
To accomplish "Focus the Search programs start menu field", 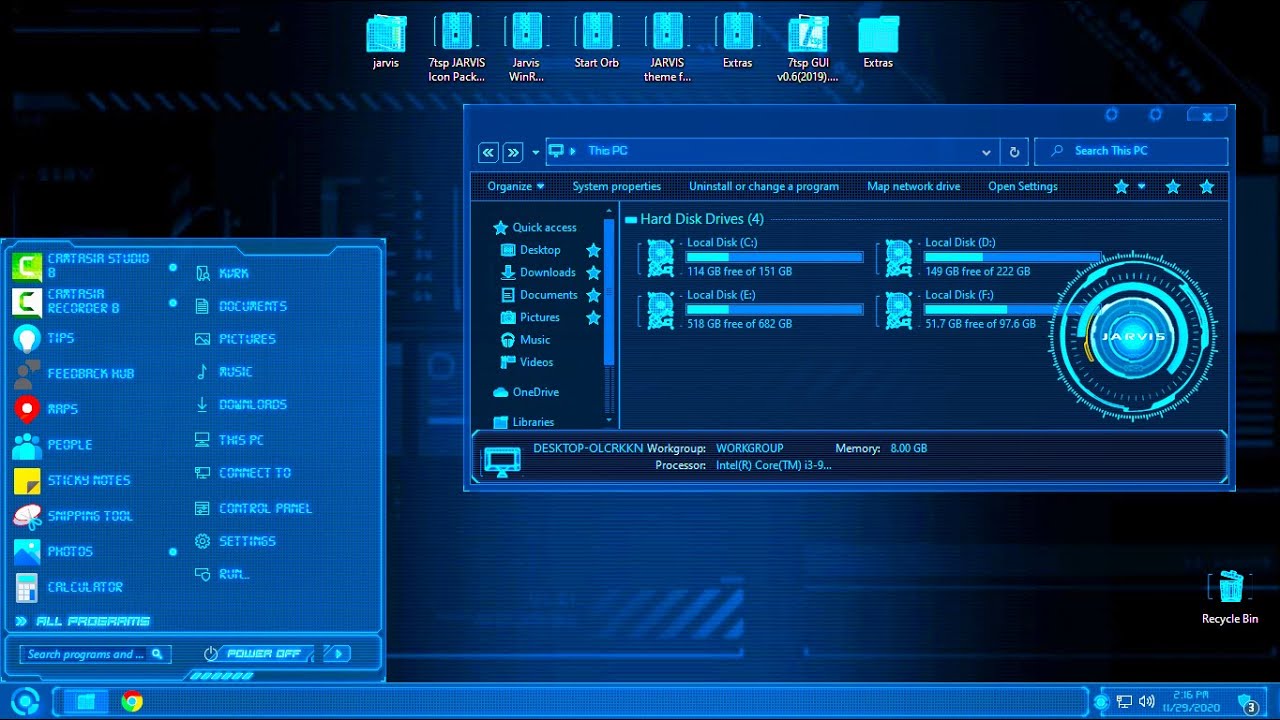I will tap(96, 654).
